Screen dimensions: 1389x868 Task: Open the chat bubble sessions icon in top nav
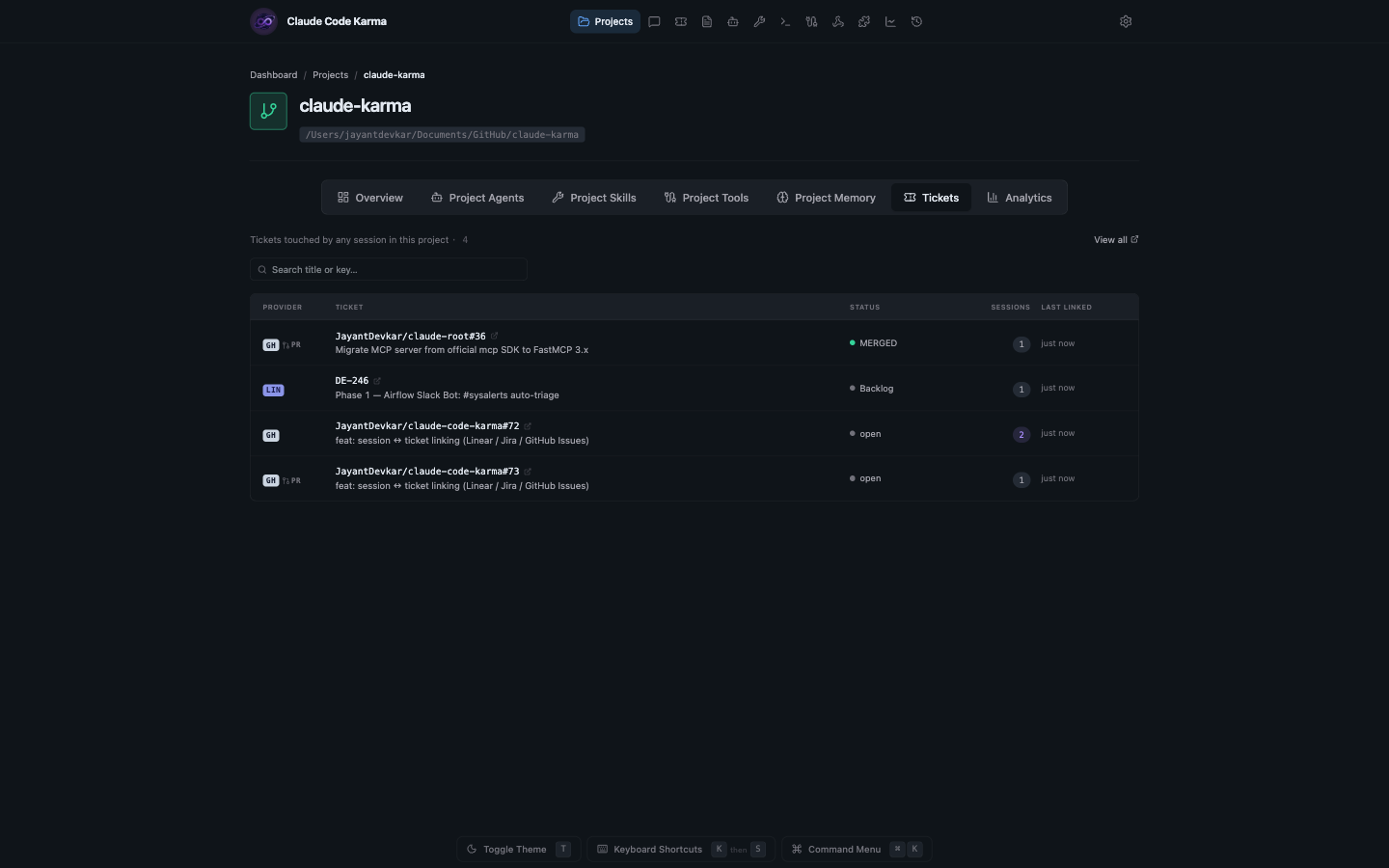pyautogui.click(x=654, y=21)
